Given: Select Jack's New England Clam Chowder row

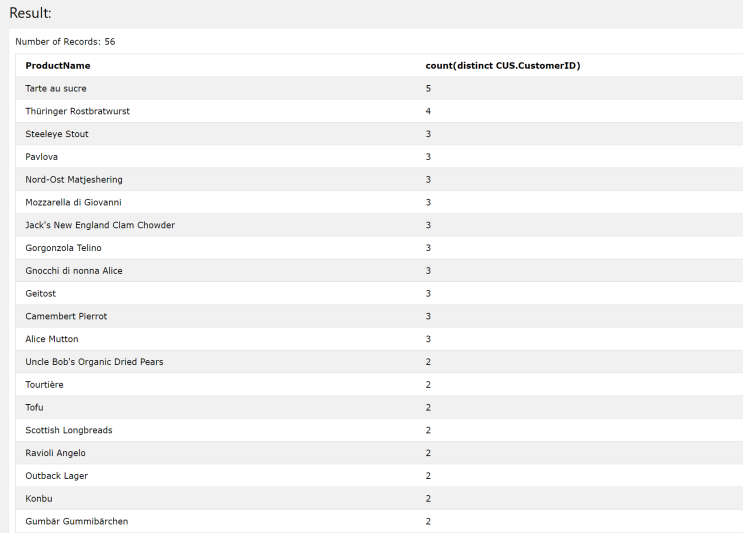Looking at the screenshot, I should pos(379,225).
